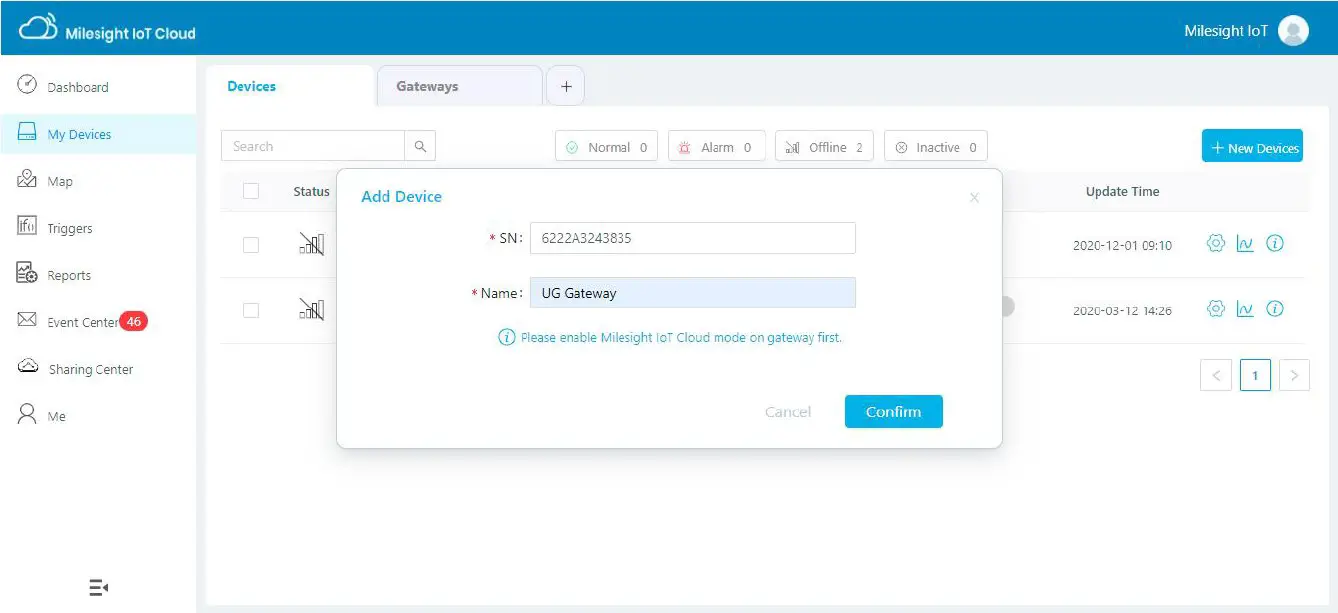Check the select-all checkbox in the device table header
1338x613 pixels.
pos(251,191)
